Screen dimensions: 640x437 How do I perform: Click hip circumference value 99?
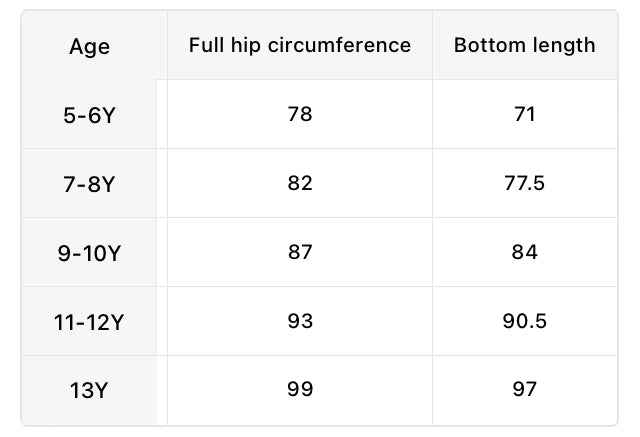point(299,390)
